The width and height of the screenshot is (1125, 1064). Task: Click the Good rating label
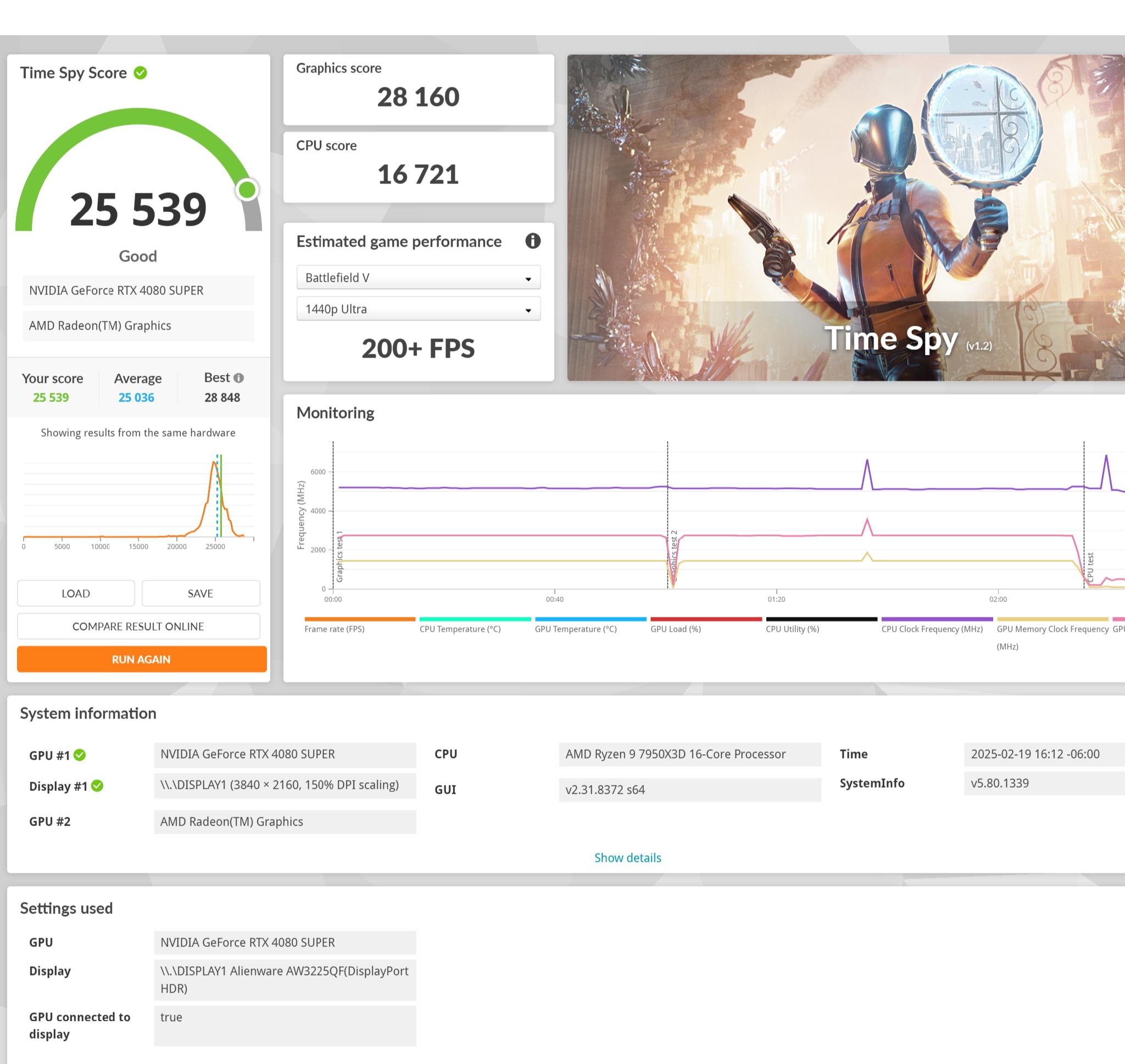click(138, 257)
